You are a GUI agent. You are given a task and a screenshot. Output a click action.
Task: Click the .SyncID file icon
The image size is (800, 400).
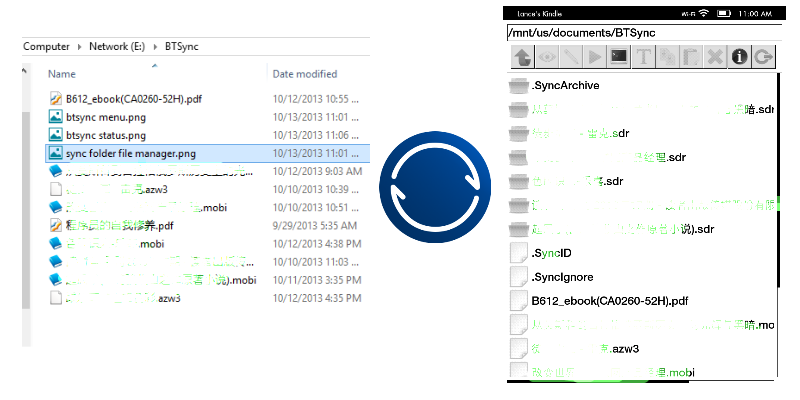pos(519,253)
